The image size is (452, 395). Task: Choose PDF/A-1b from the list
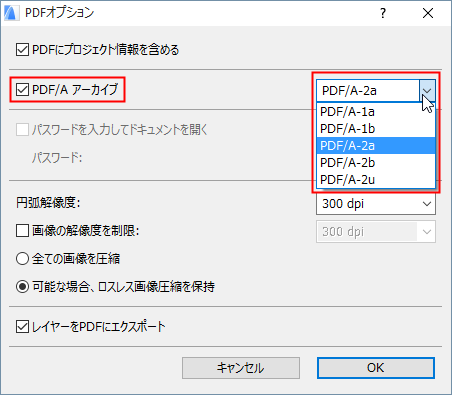376,129
